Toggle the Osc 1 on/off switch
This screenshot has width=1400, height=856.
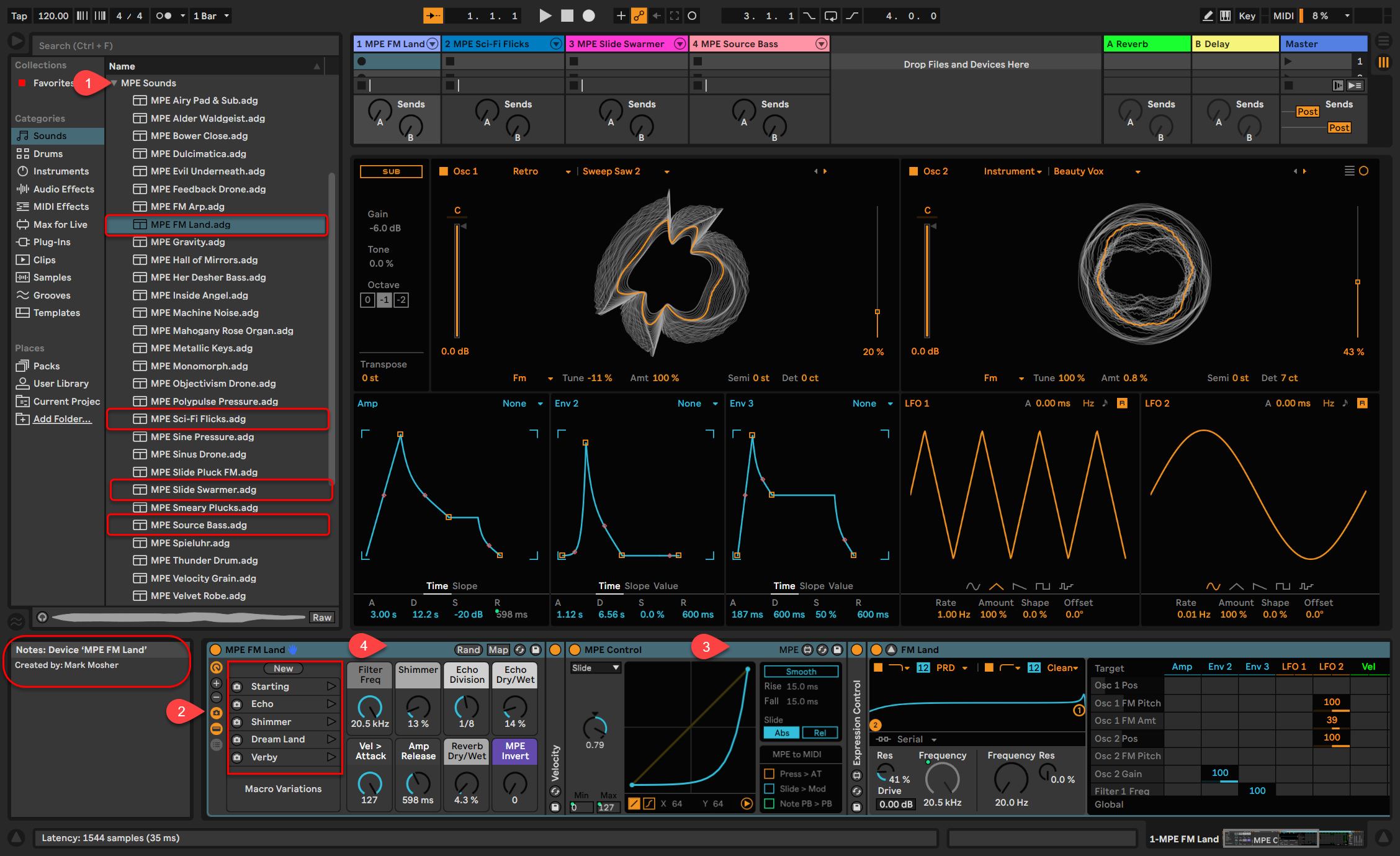click(444, 171)
